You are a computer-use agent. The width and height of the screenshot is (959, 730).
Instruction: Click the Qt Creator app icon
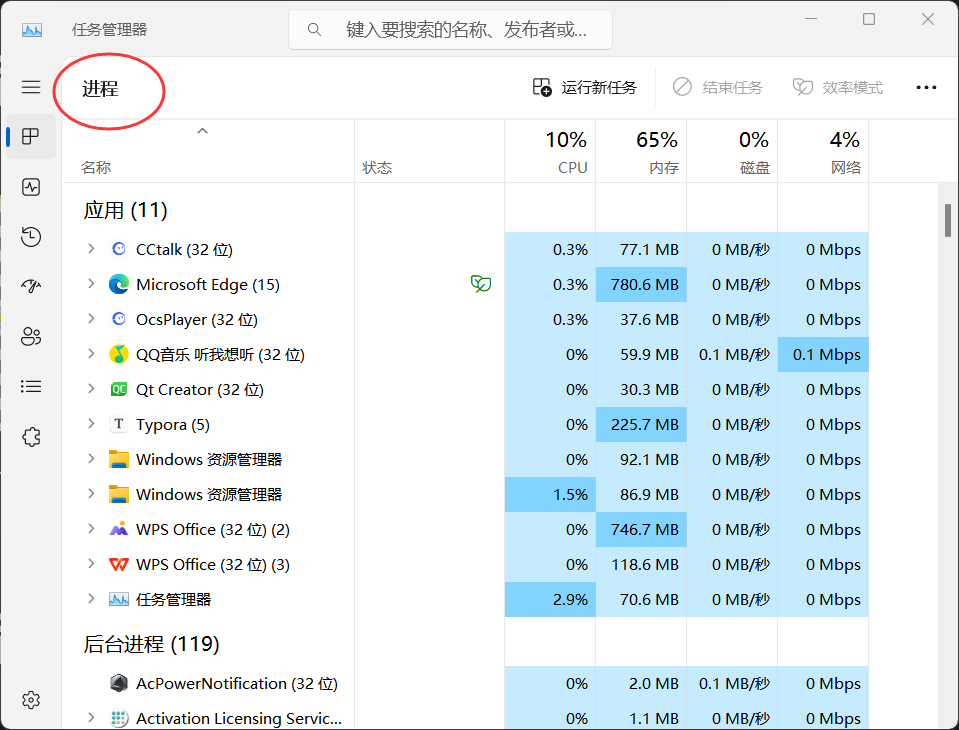click(119, 389)
